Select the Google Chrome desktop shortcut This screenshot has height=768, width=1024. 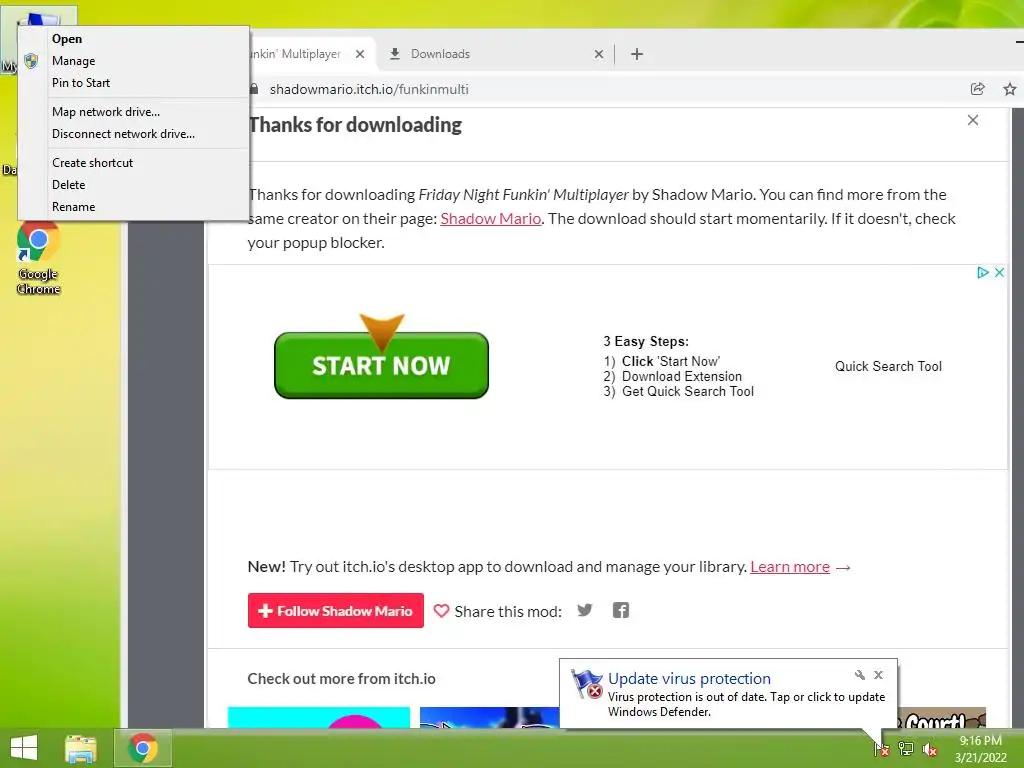(38, 258)
